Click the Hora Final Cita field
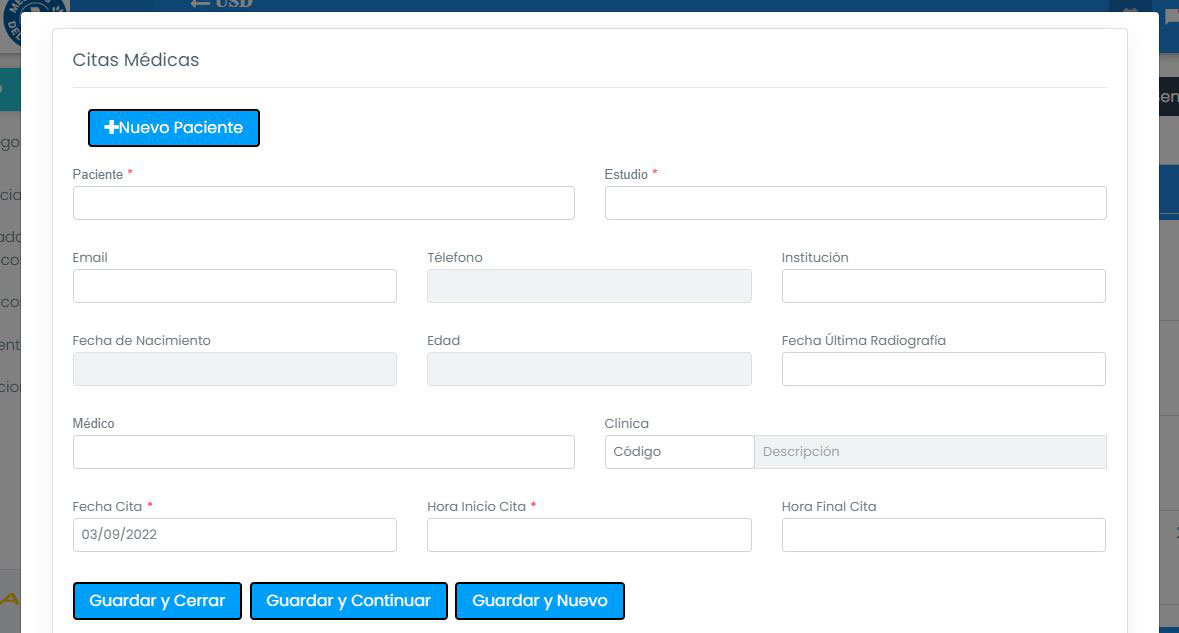Viewport: 1179px width, 633px height. tap(943, 535)
